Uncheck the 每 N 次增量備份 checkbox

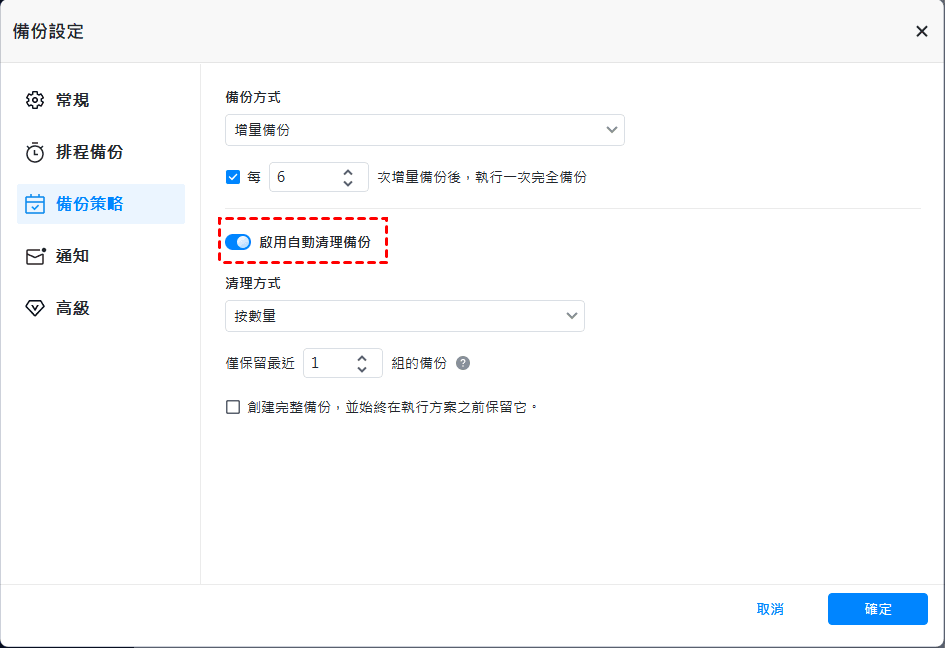pos(233,177)
